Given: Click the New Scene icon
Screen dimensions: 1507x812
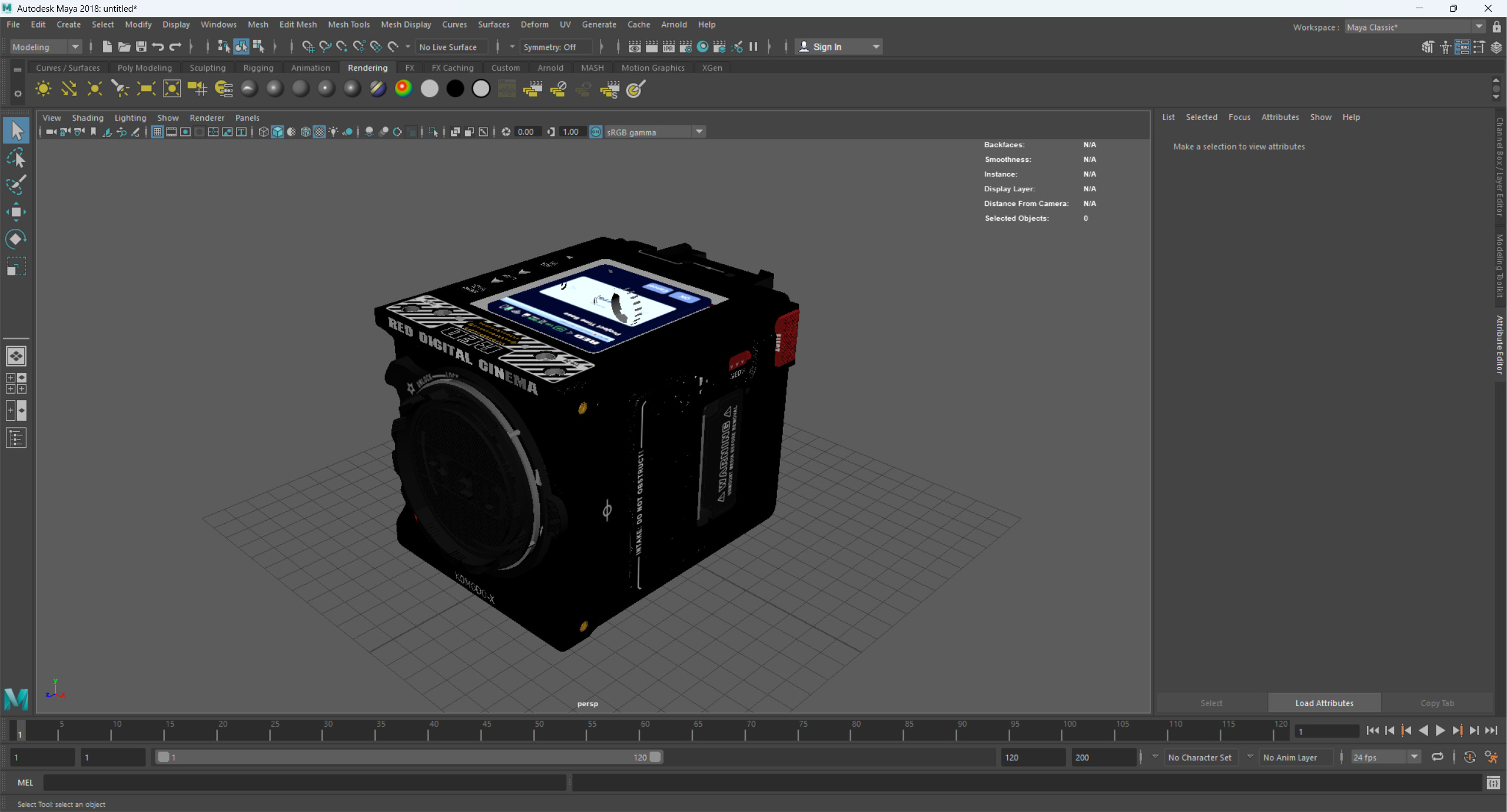Looking at the screenshot, I should (107, 46).
